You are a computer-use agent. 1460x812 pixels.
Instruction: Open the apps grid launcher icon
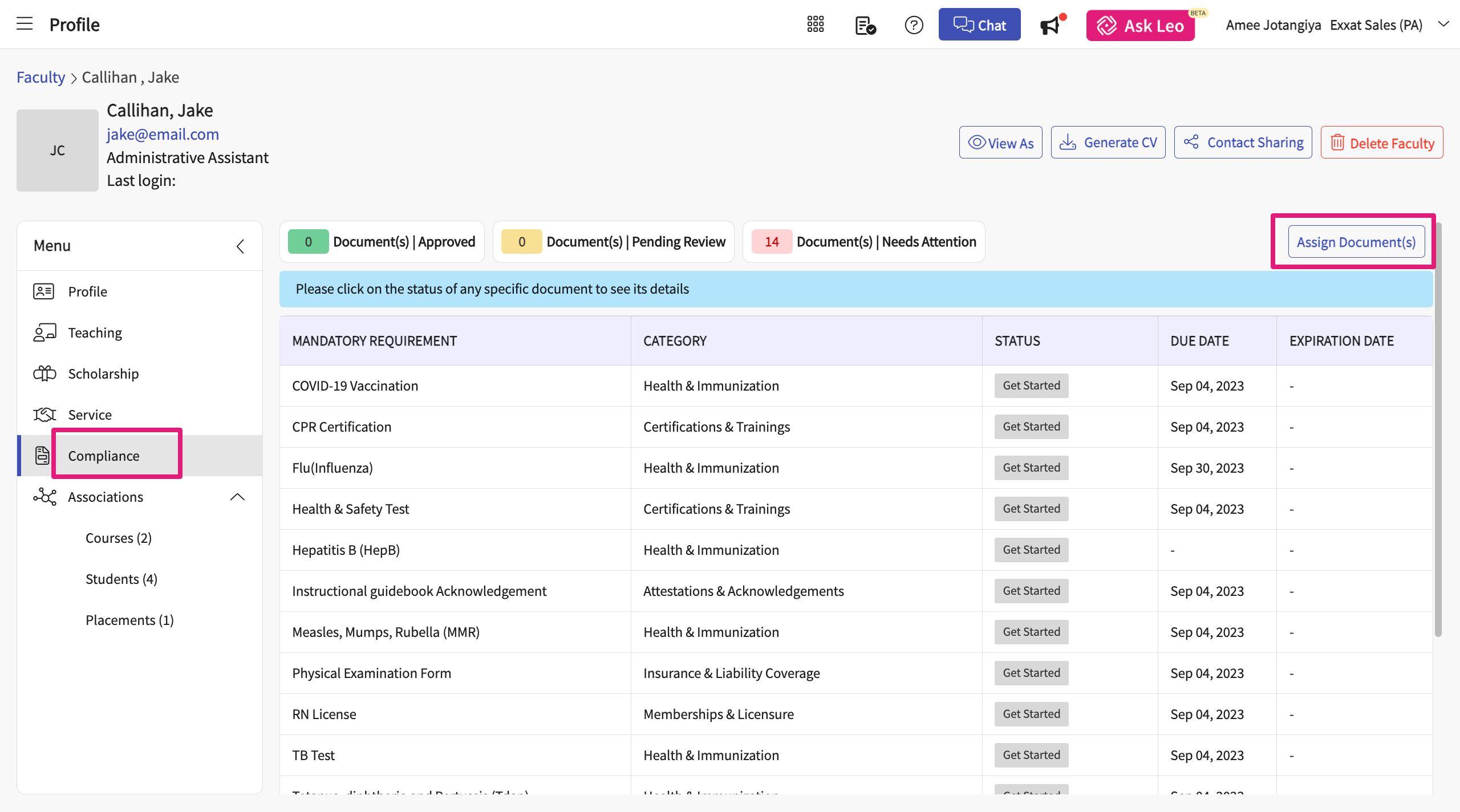[816, 25]
